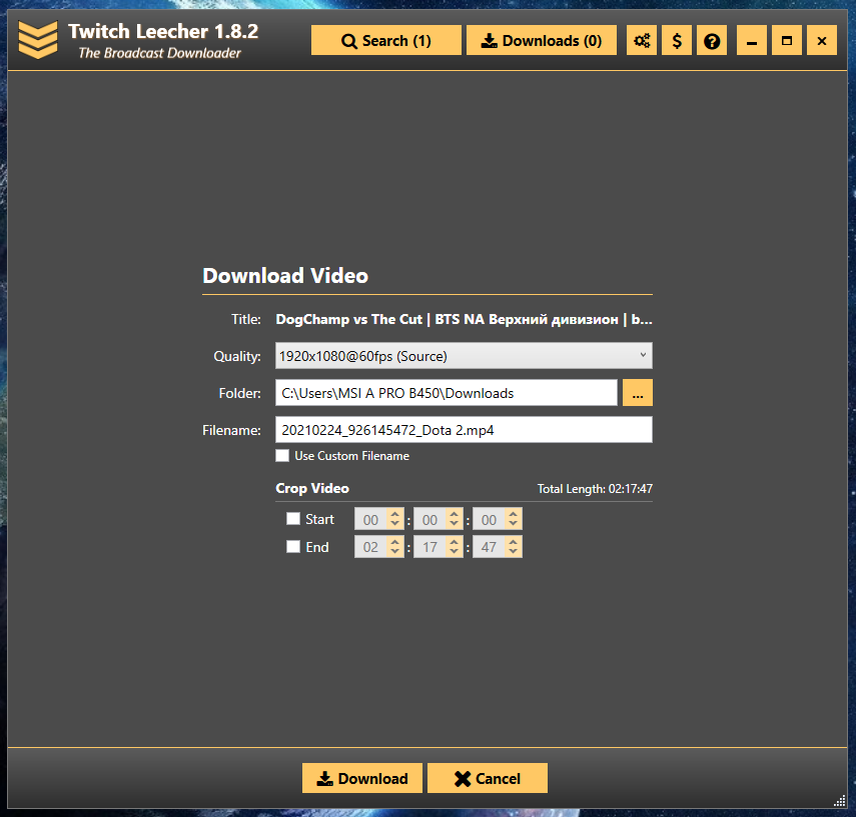Click the download arrow icon on Downloads button
Image resolution: width=856 pixels, height=817 pixels.
tap(489, 40)
